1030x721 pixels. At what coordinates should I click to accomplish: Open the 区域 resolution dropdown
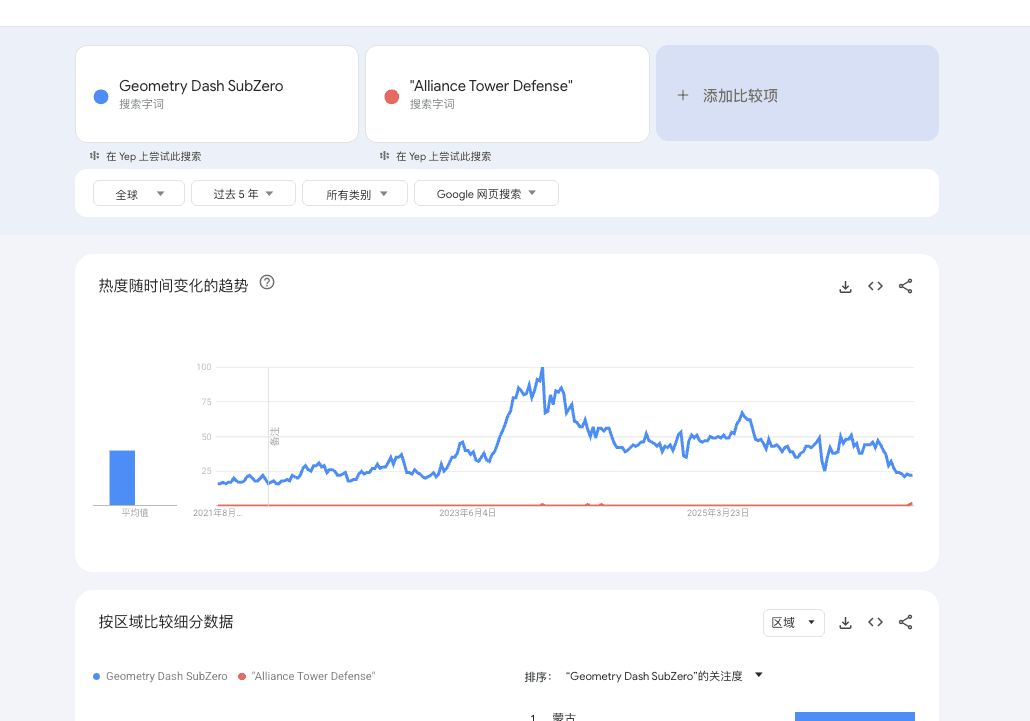(794, 623)
